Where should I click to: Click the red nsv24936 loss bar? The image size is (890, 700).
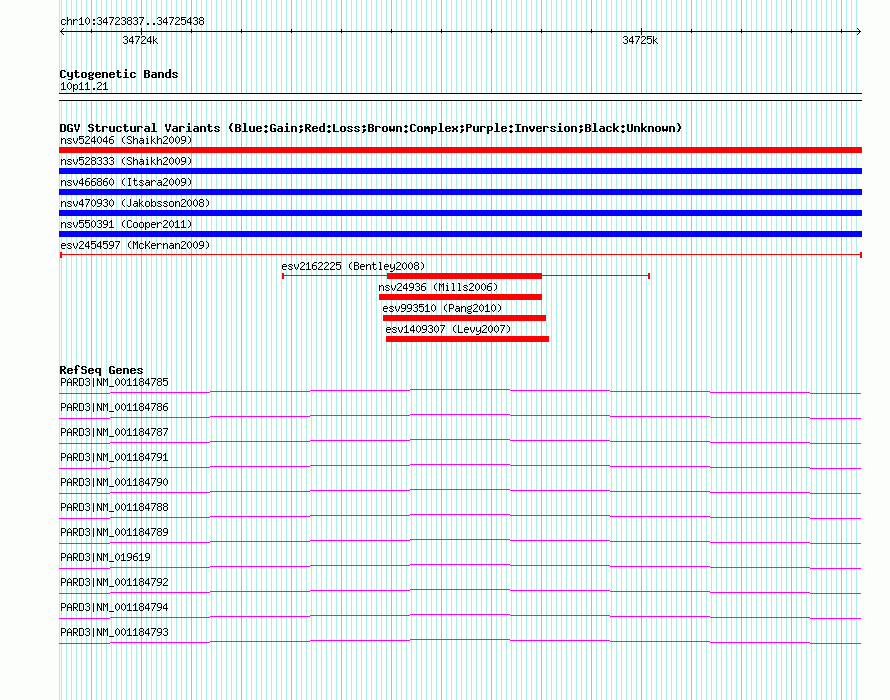[x=460, y=297]
